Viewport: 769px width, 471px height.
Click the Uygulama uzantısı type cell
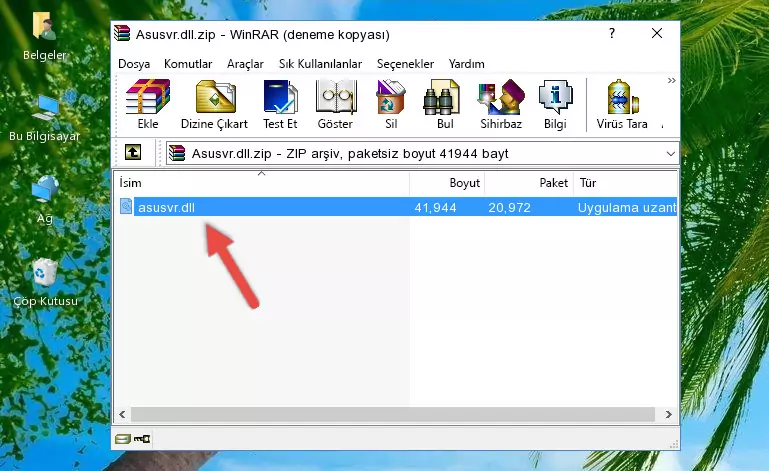627,208
